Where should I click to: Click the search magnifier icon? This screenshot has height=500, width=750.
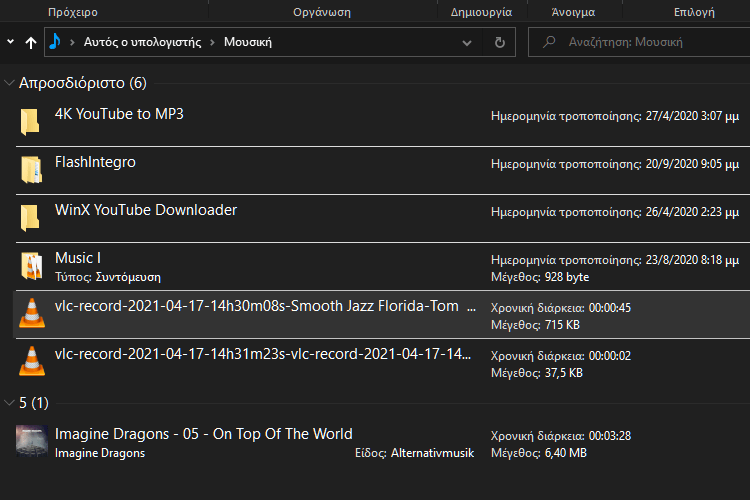coord(549,42)
